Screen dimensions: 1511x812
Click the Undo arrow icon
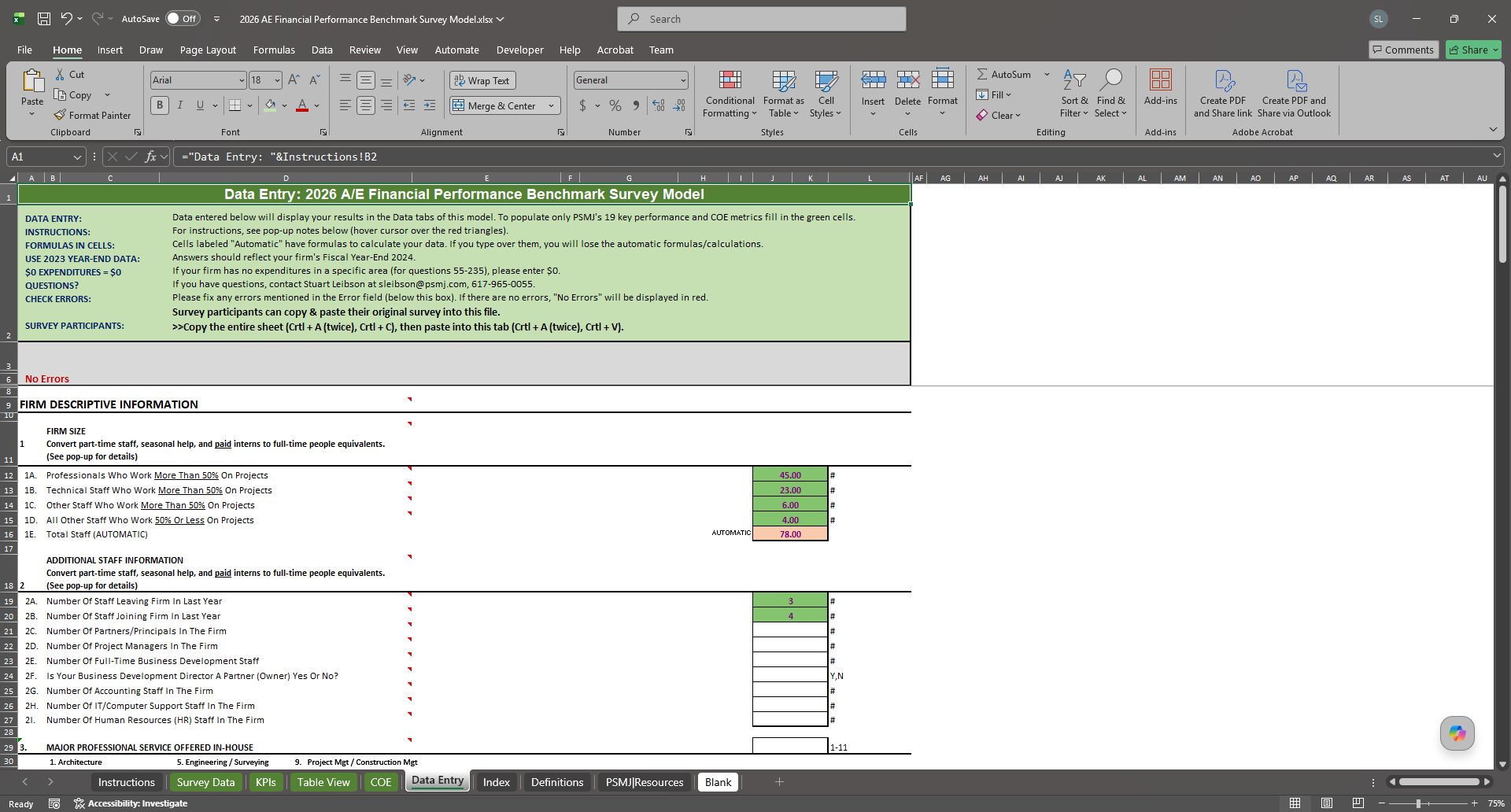(67, 19)
